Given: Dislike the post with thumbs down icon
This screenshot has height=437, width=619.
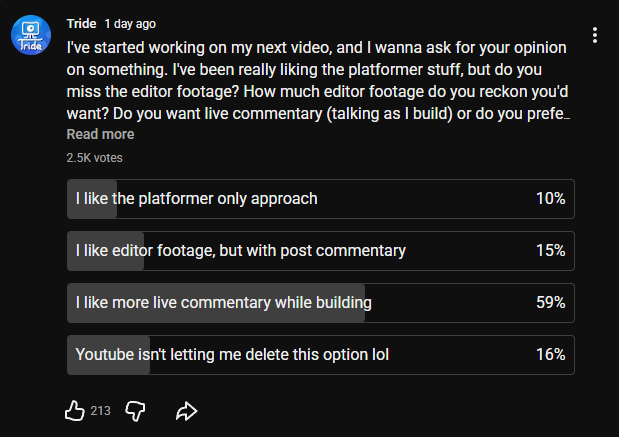Looking at the screenshot, I should (x=135, y=411).
